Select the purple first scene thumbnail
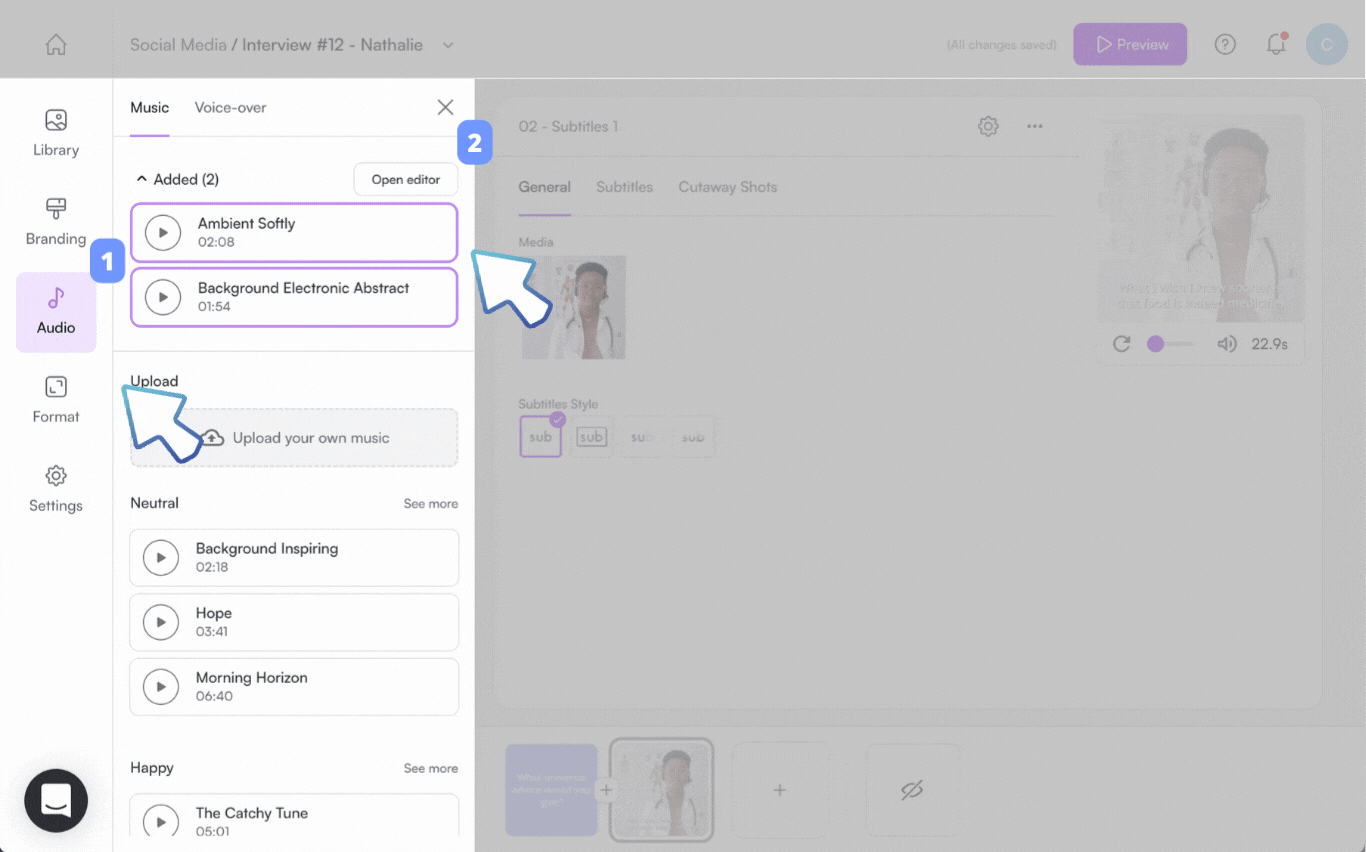This screenshot has width=1366, height=852. tap(551, 789)
